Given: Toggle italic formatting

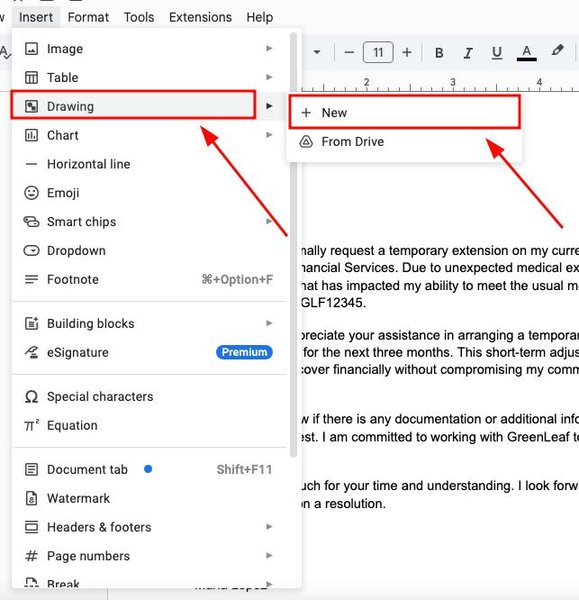Looking at the screenshot, I should pos(468,52).
